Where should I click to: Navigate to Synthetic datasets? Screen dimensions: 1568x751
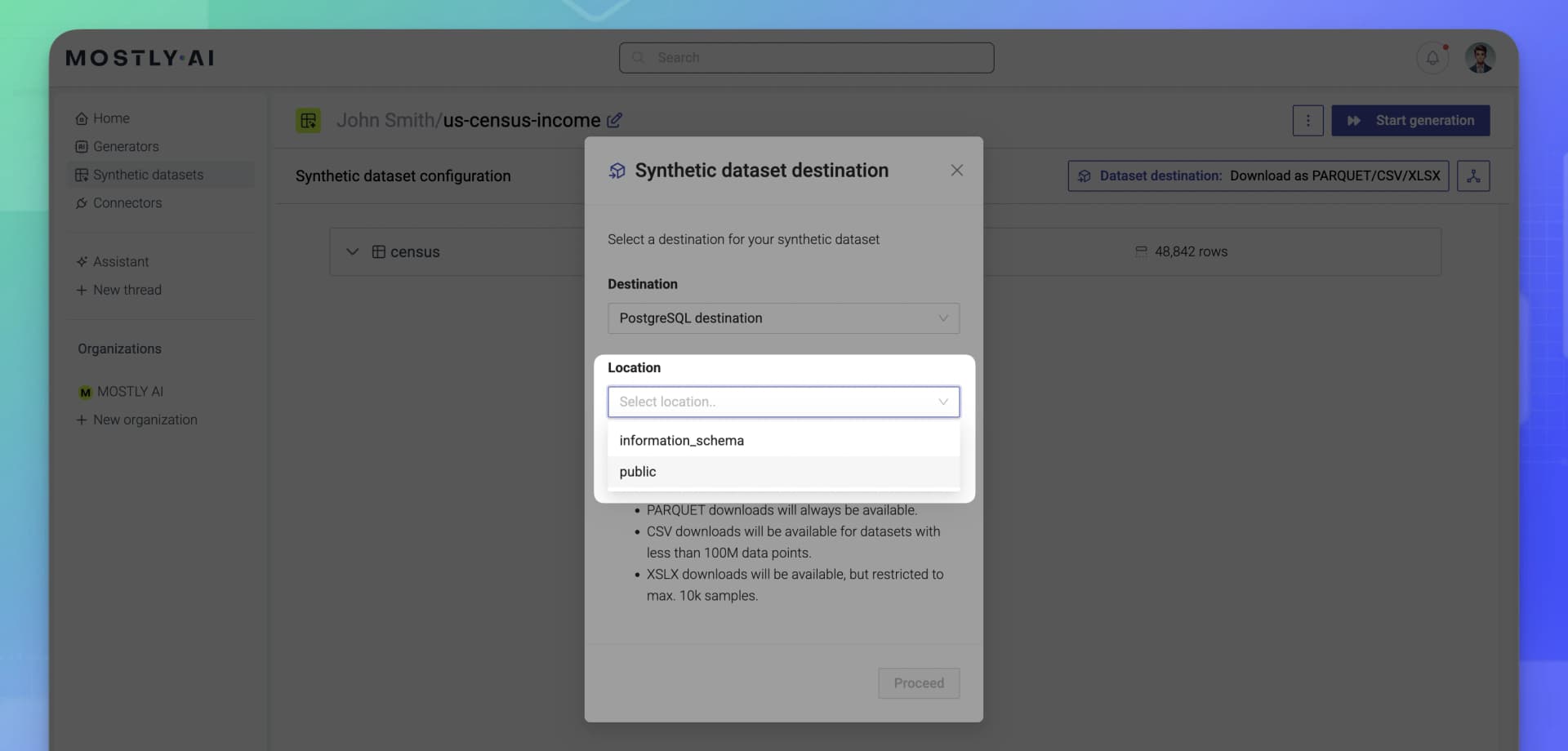point(147,174)
